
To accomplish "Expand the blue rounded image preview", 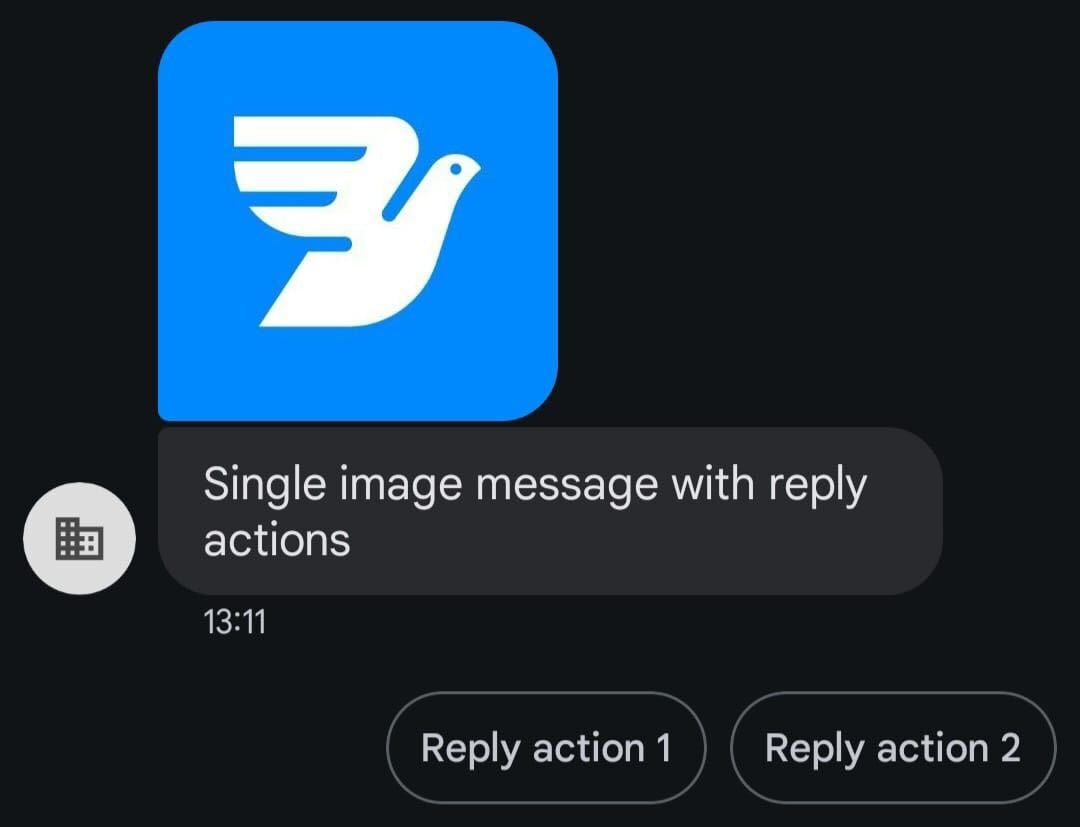I will coord(357,220).
